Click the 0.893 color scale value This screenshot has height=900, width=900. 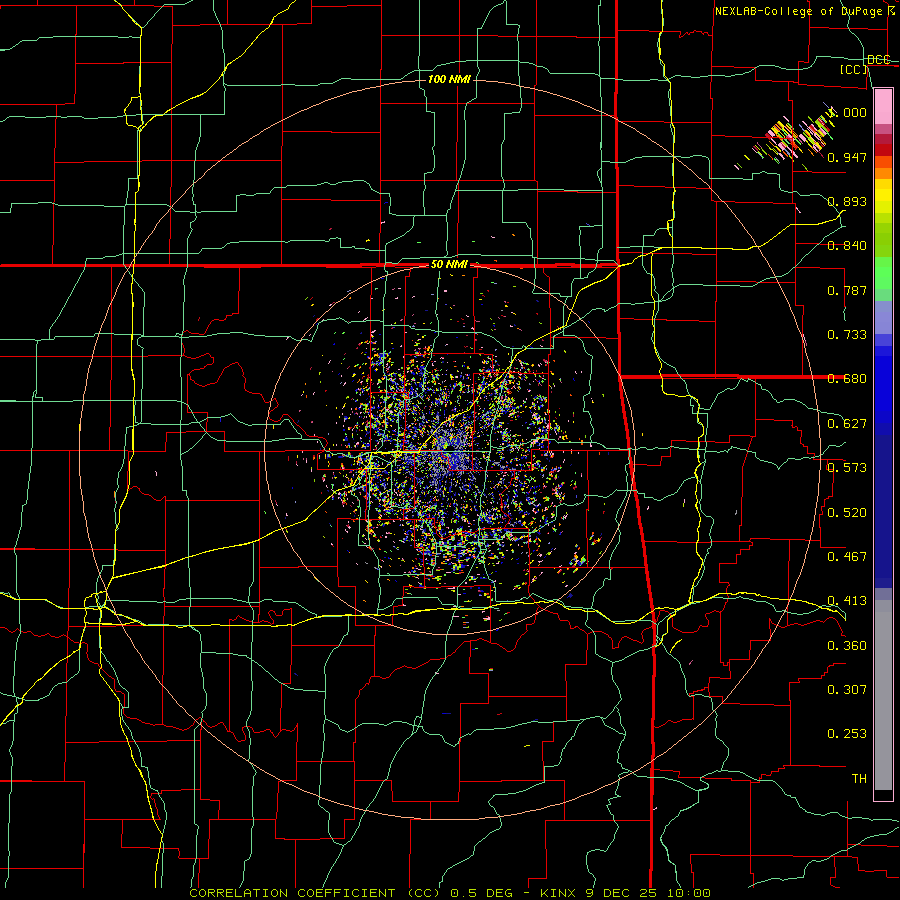pos(847,201)
